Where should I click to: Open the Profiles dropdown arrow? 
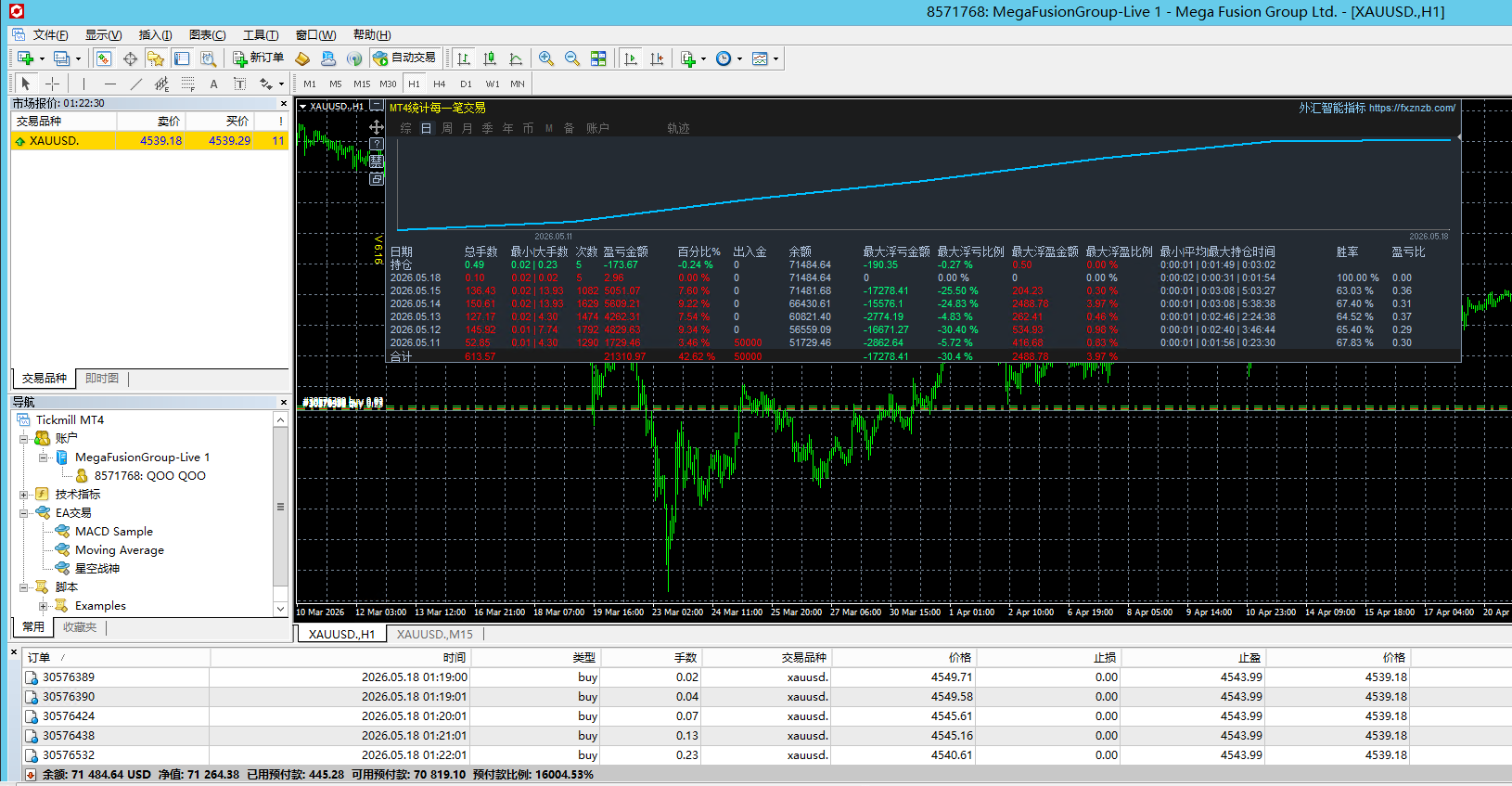coord(78,59)
